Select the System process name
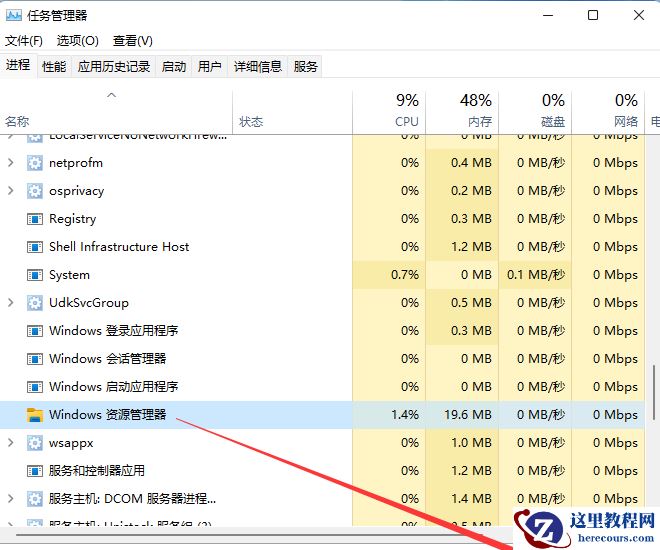660x550 pixels. [x=69, y=275]
